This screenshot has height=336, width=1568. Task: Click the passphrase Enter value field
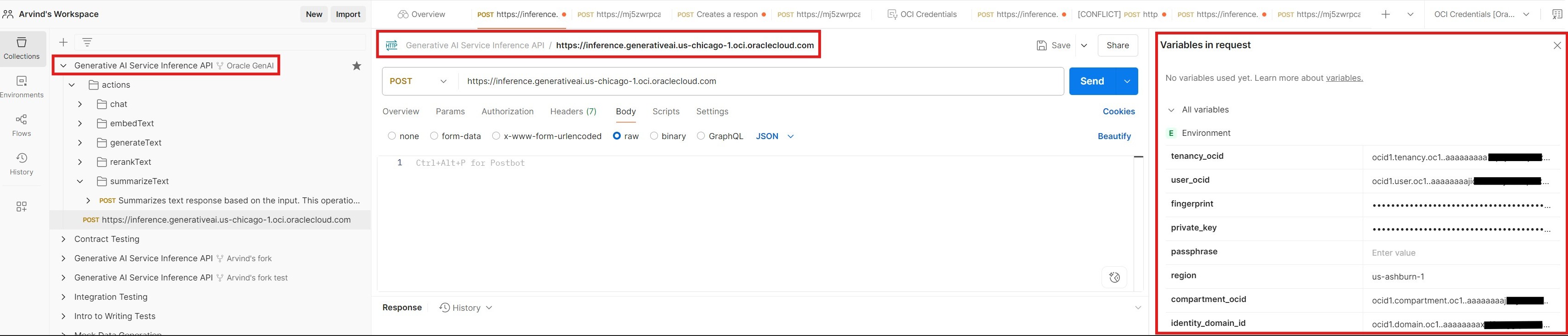[x=1460, y=252]
